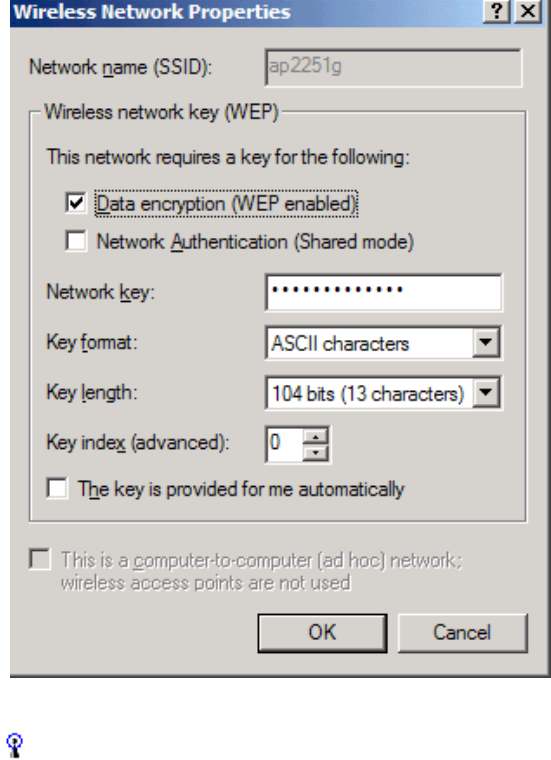Open the Key format dropdown arrow
Screen dimensions: 551x760
pyautogui.click(x=486, y=343)
